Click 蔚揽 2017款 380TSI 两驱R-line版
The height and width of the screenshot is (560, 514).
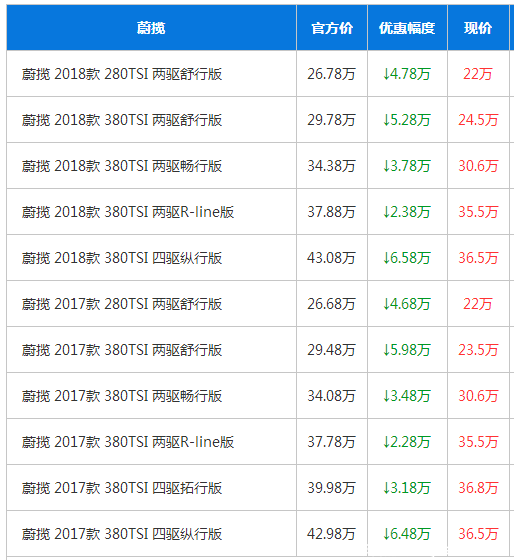coord(128,442)
